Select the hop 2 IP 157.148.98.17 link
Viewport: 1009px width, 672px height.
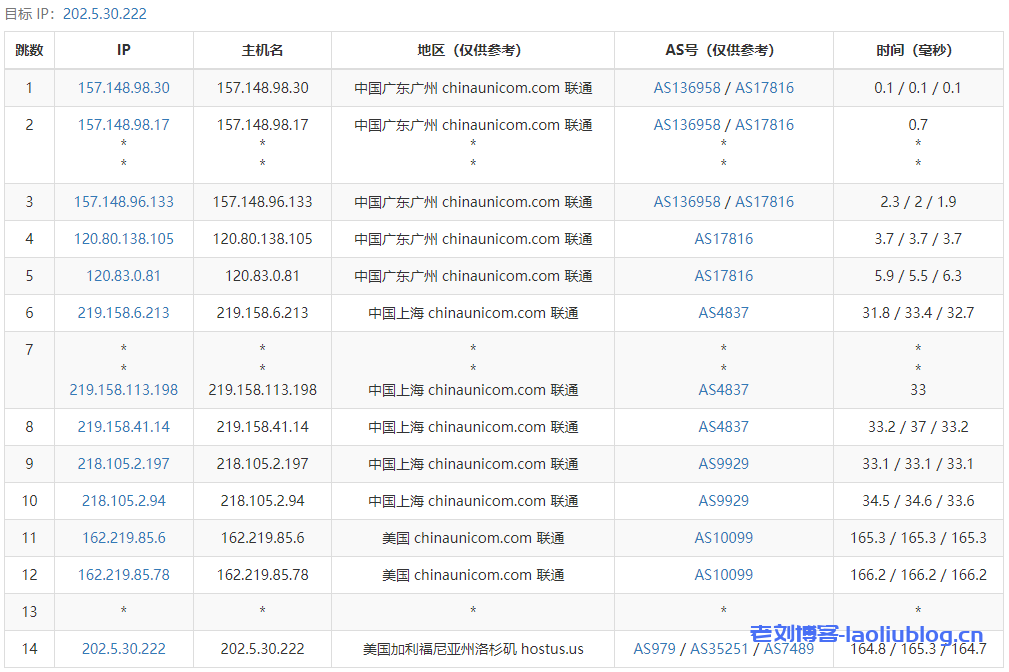(123, 125)
